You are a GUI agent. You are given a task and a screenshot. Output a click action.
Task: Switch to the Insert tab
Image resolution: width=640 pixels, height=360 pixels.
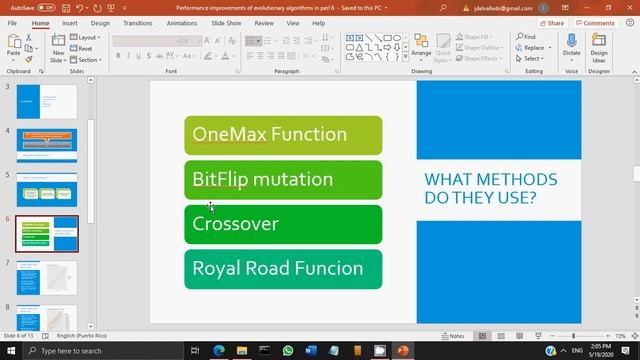[x=70, y=23]
